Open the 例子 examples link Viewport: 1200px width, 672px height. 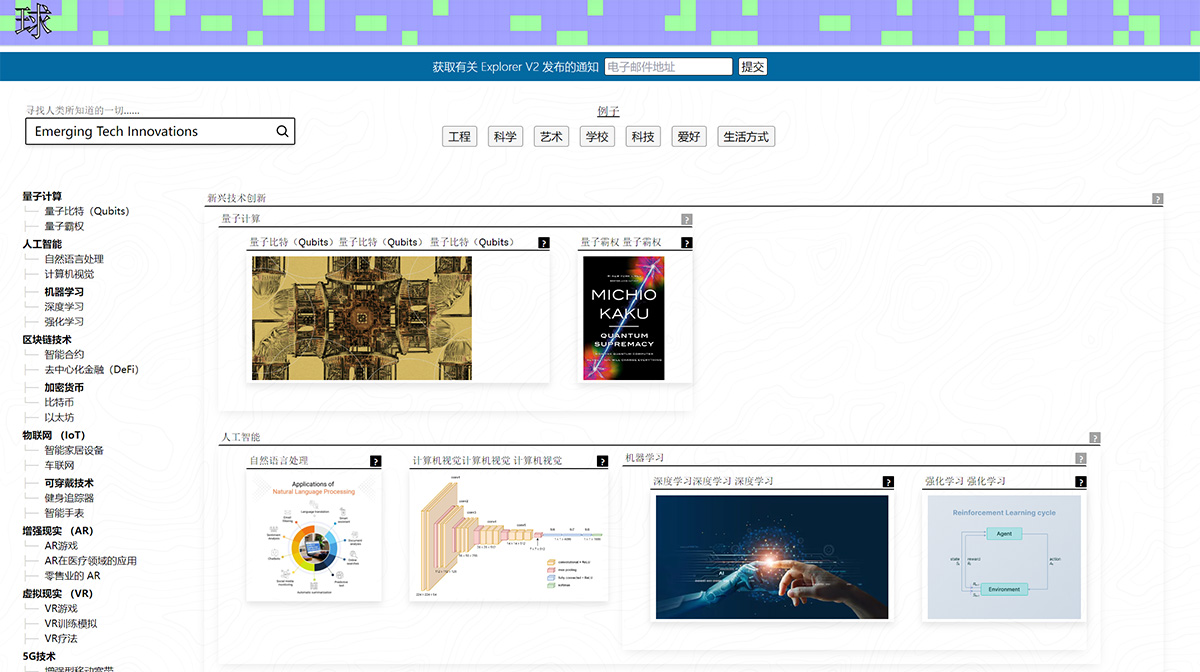(607, 111)
